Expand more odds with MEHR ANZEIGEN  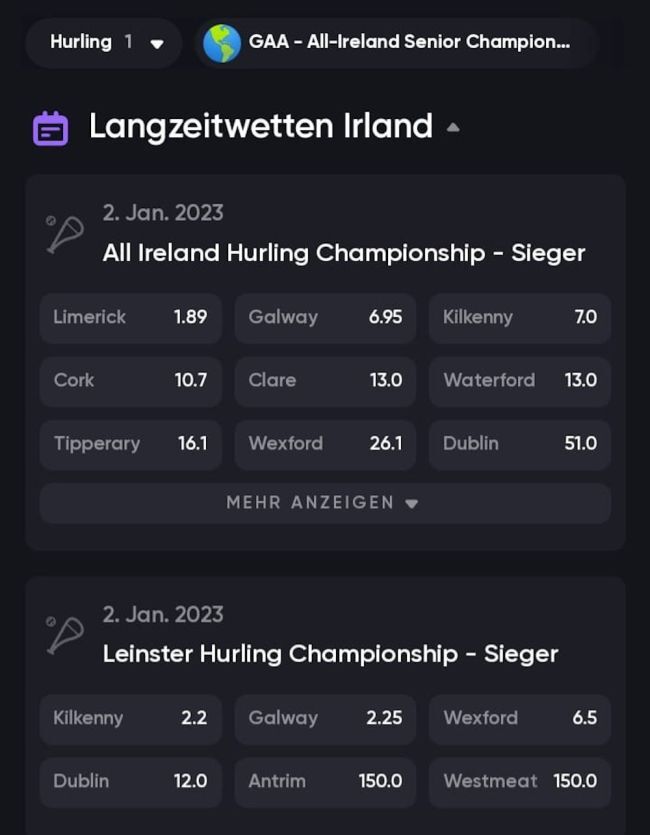(x=324, y=503)
